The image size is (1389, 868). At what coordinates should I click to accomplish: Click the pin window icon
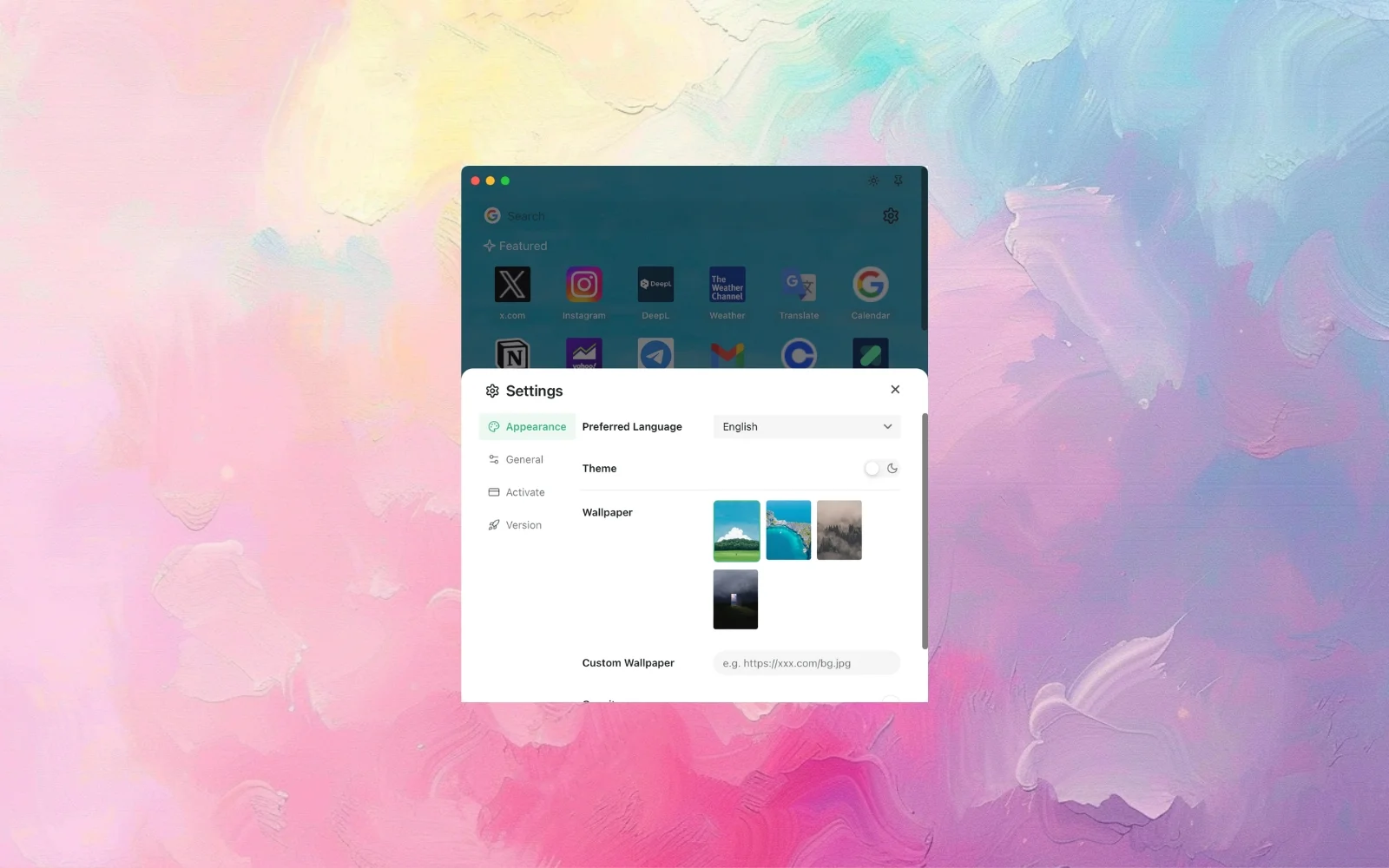pos(899,181)
